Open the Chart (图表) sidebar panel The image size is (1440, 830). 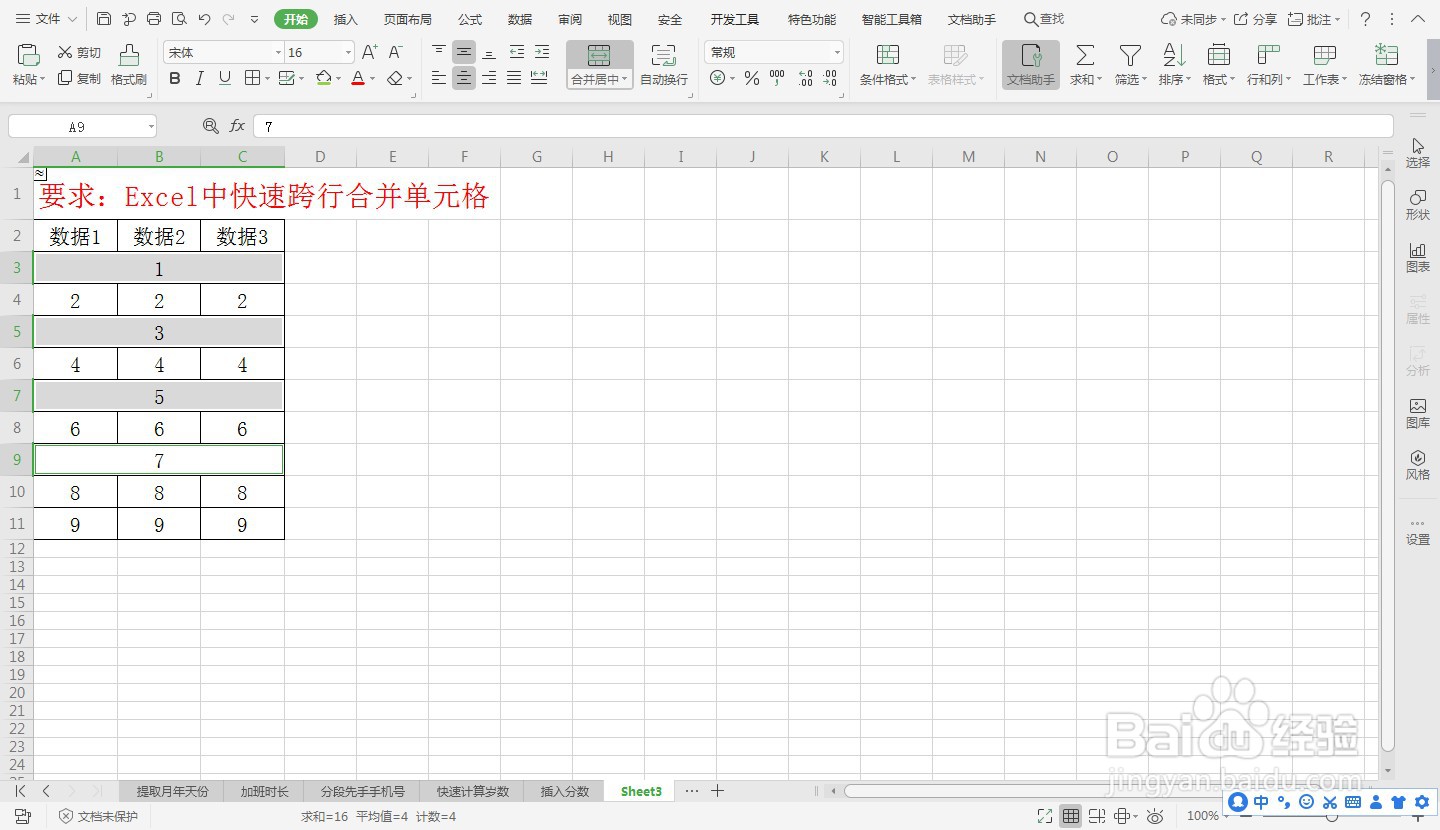tap(1417, 256)
